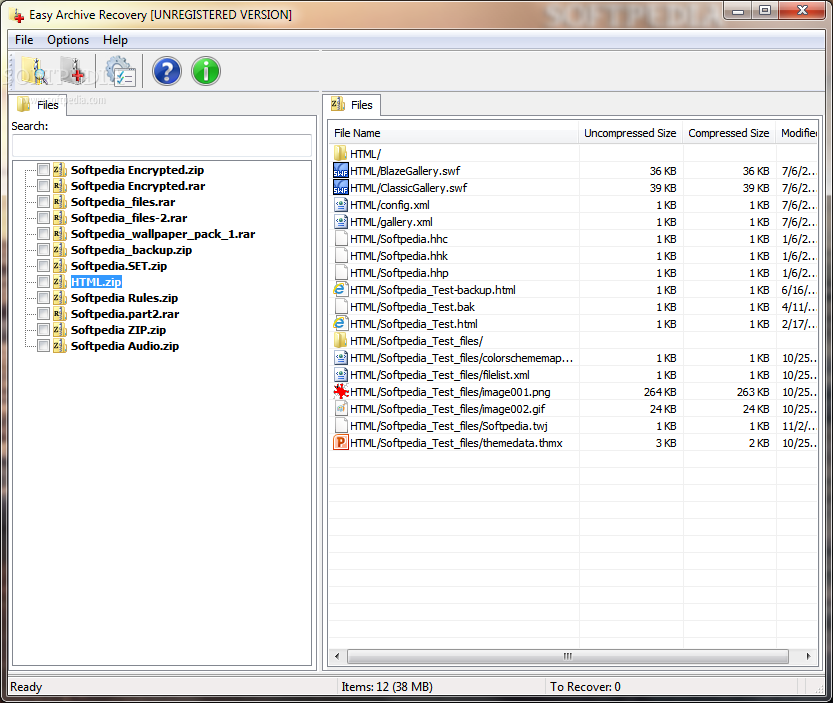Click the config.xml file icon
The image size is (833, 703).
(x=341, y=205)
